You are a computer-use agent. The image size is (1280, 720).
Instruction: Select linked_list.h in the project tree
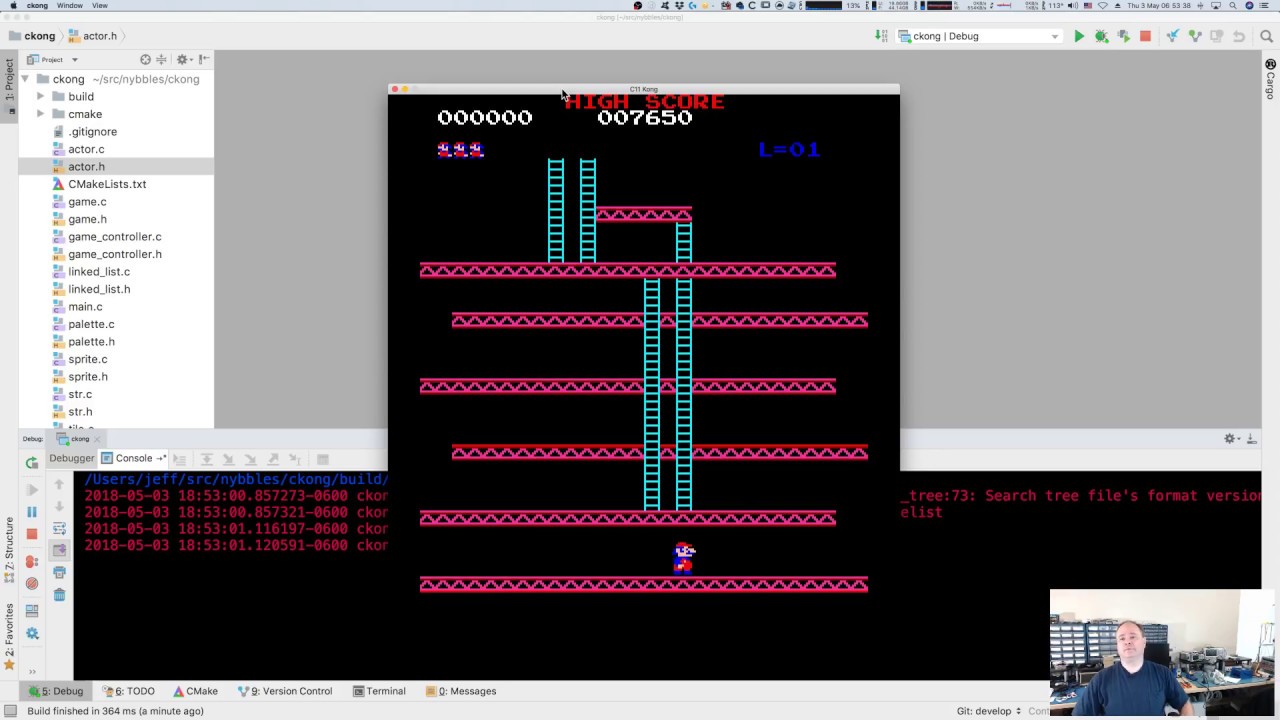[x=99, y=289]
